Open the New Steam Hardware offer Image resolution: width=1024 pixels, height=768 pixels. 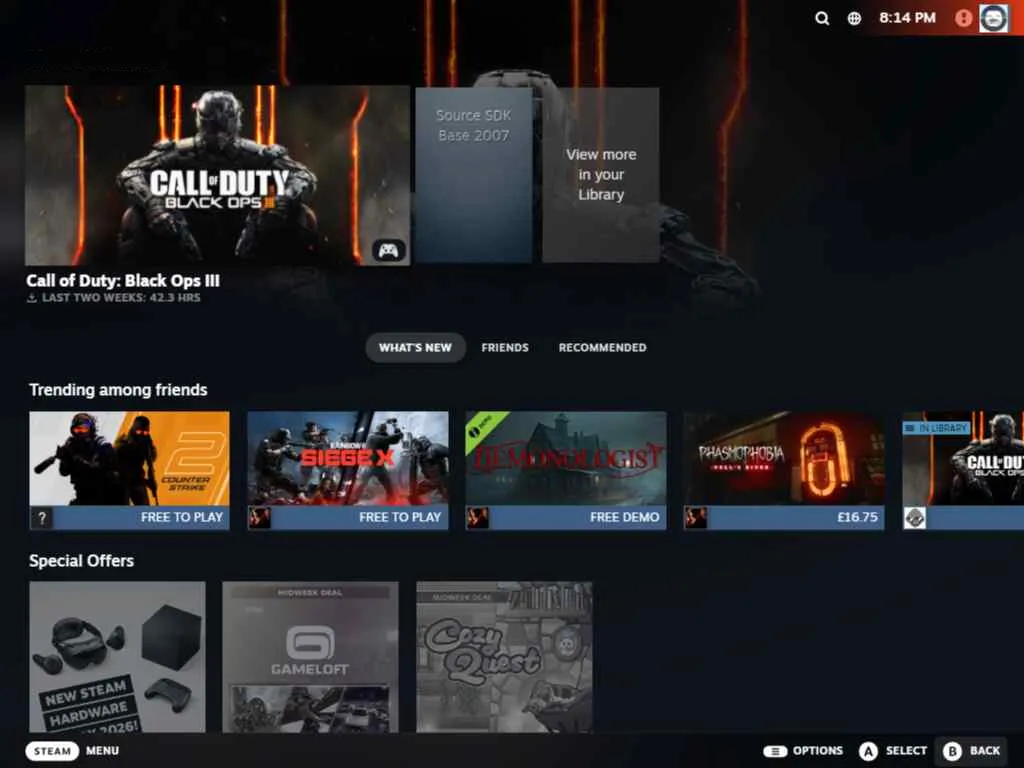pyautogui.click(x=118, y=657)
